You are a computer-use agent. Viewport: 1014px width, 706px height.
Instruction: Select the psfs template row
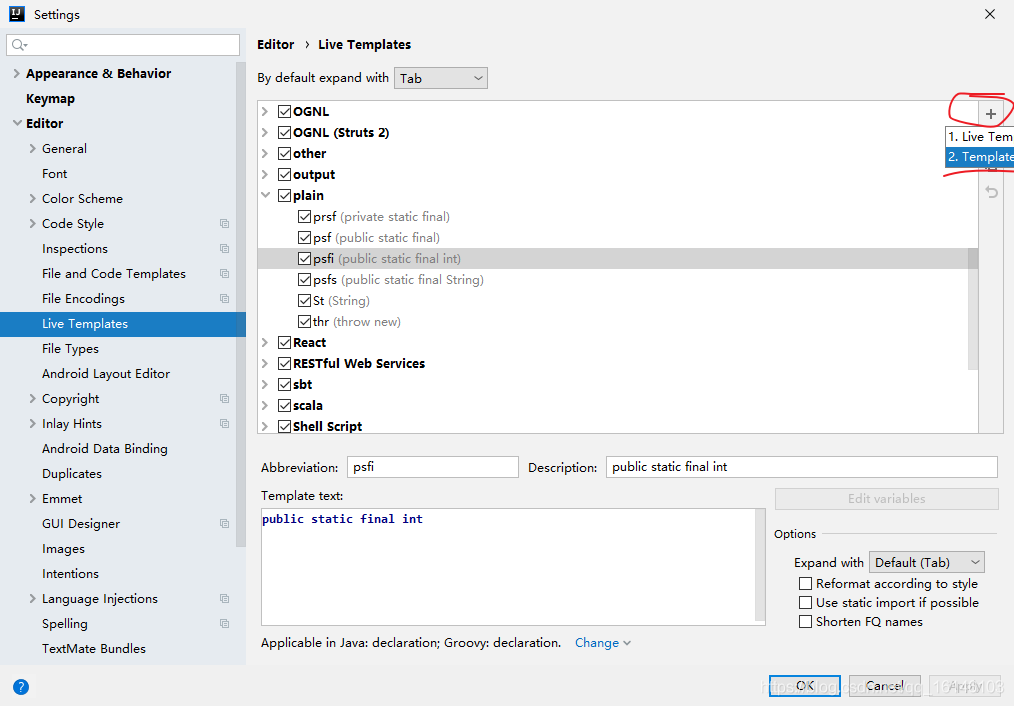pyautogui.click(x=618, y=280)
